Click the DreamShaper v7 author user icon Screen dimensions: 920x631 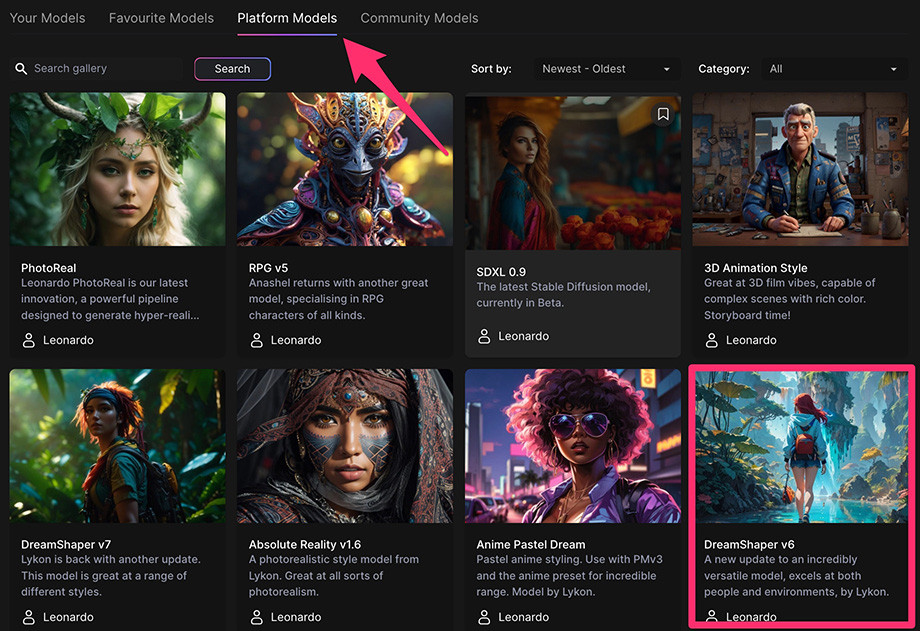pos(29,617)
